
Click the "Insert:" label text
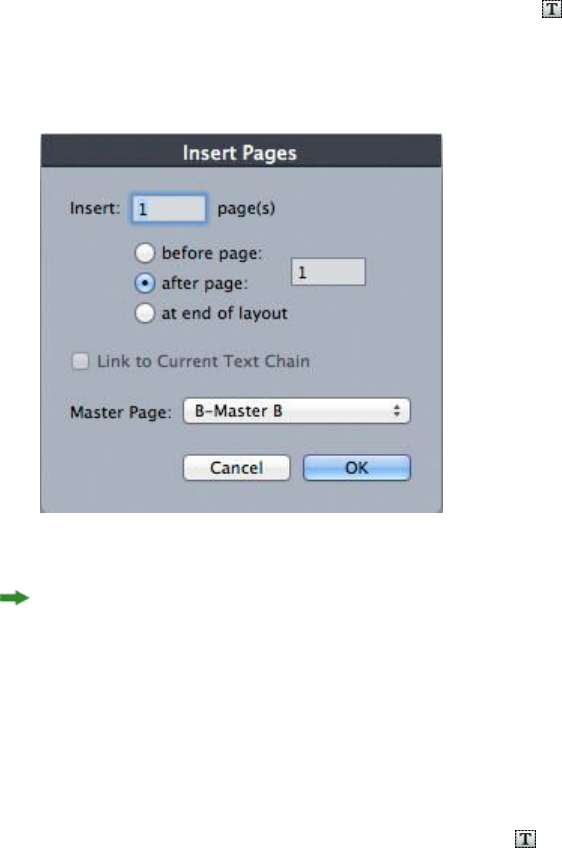pyautogui.click(x=95, y=208)
